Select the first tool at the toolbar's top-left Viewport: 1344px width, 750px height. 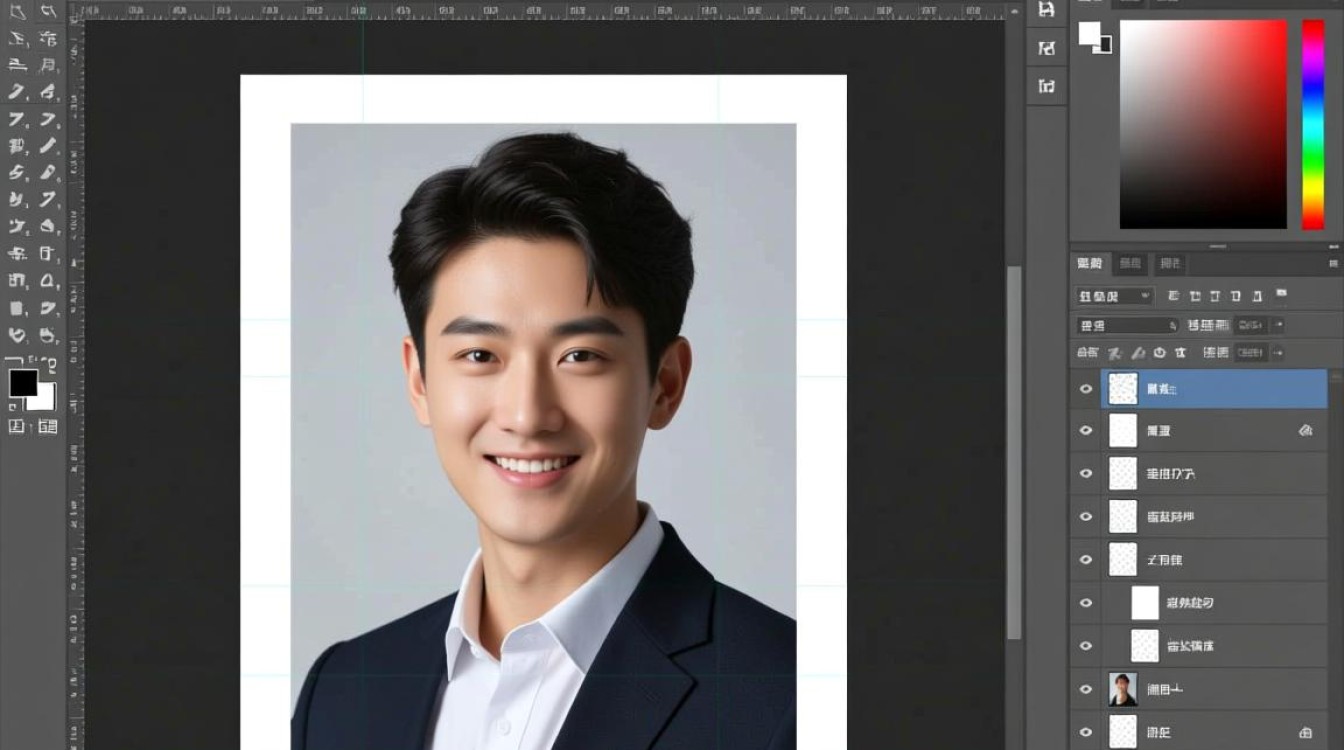click(x=17, y=12)
